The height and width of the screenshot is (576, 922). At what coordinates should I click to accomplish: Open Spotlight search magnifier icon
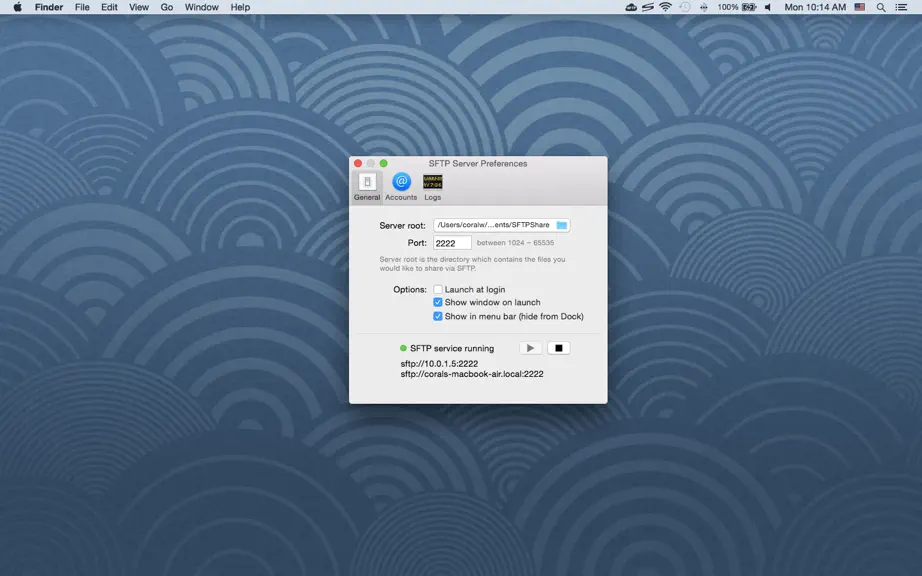pyautogui.click(x=881, y=7)
